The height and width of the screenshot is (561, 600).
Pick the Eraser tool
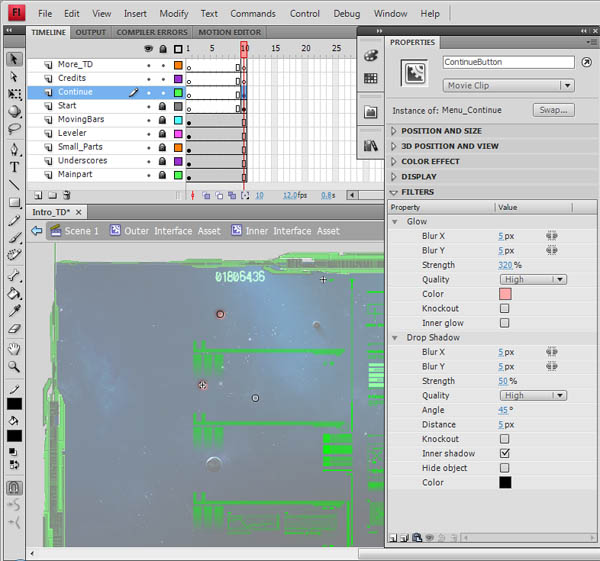(14, 329)
